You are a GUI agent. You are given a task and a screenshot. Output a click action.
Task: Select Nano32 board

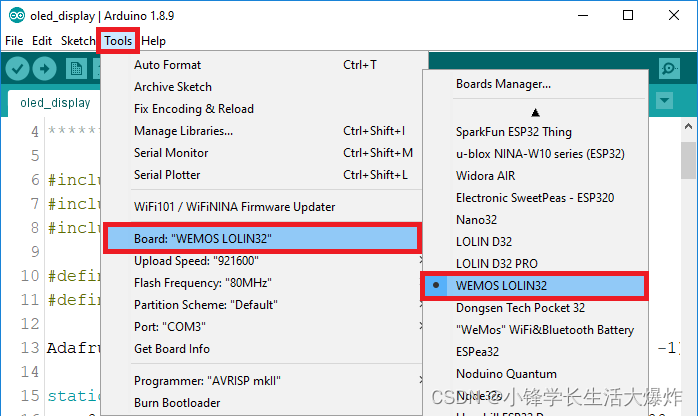pos(535,220)
